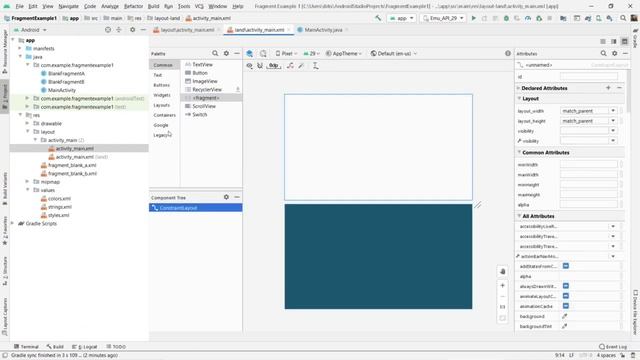Image resolution: width=640 pixels, height=360 pixels.
Task: Pick background resource with eyedropper icon
Action: (565, 316)
